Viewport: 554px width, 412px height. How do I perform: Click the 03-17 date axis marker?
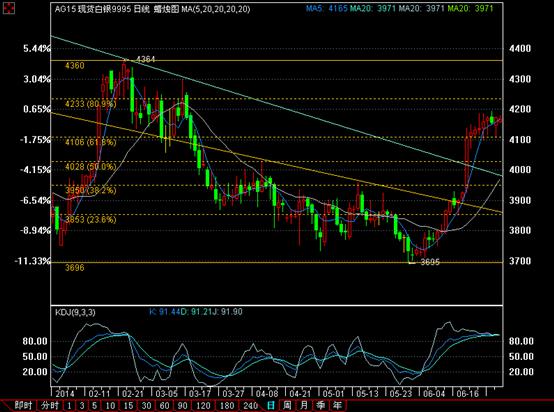200,394
